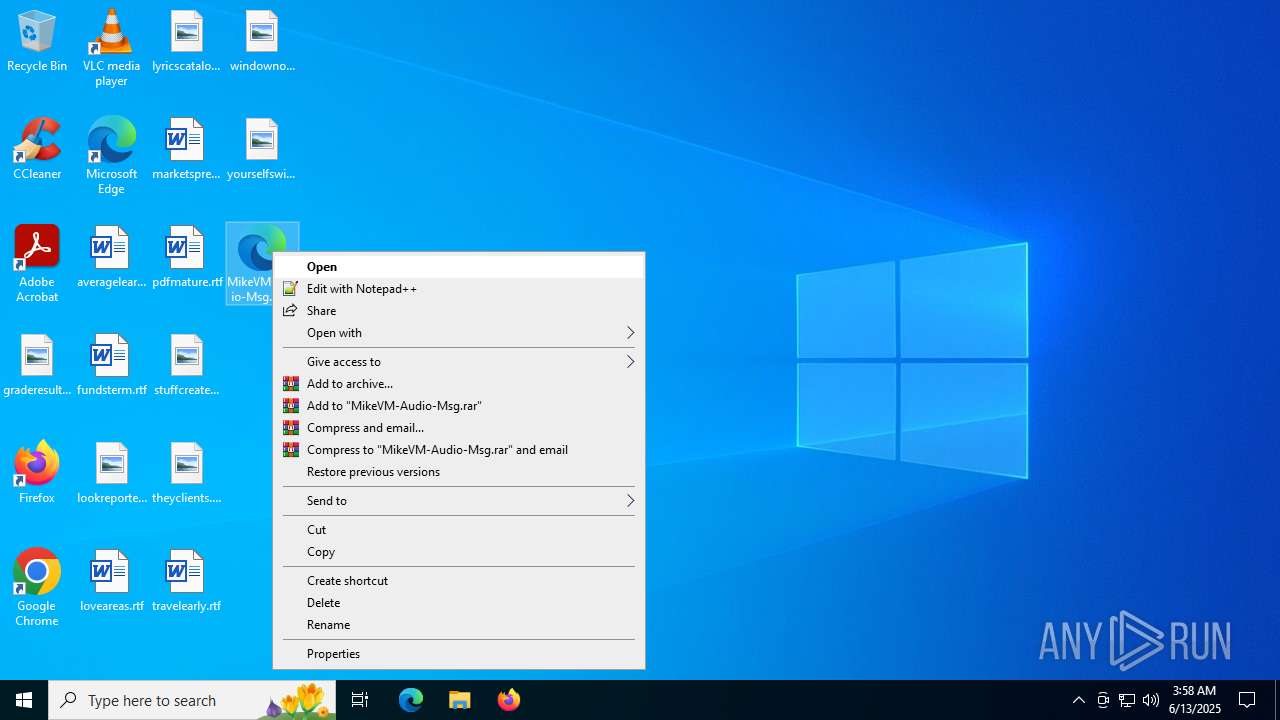The image size is (1280, 720).
Task: Launch Edge from the taskbar
Action: point(411,700)
